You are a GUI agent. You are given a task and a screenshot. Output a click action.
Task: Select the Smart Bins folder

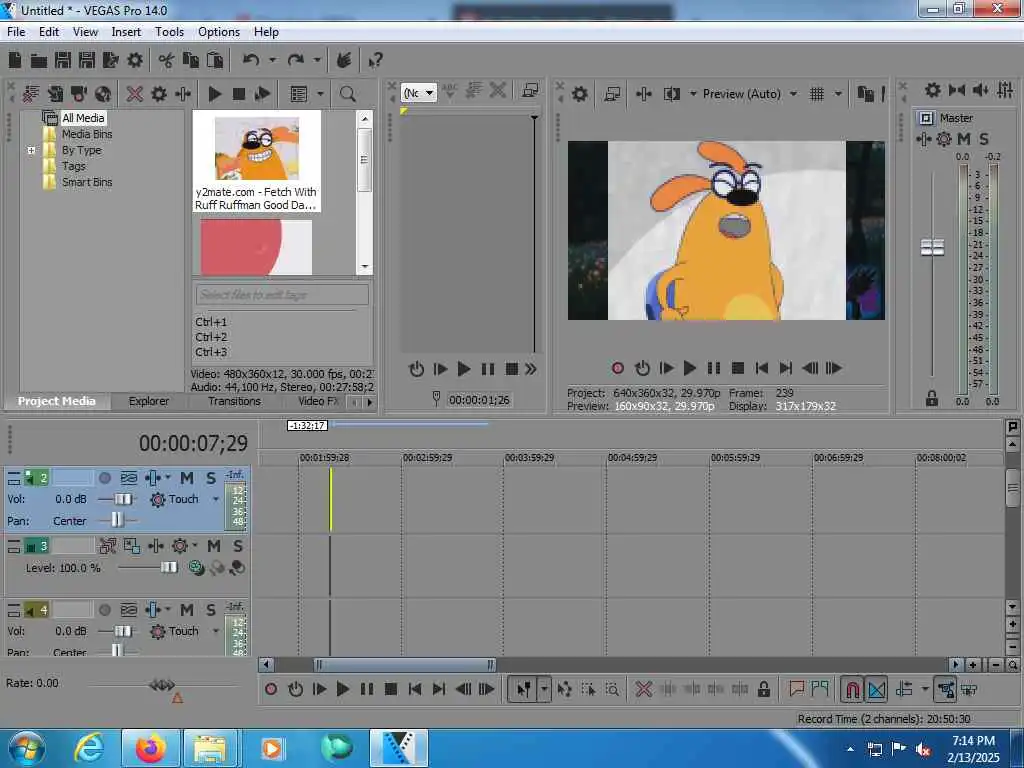click(87, 182)
